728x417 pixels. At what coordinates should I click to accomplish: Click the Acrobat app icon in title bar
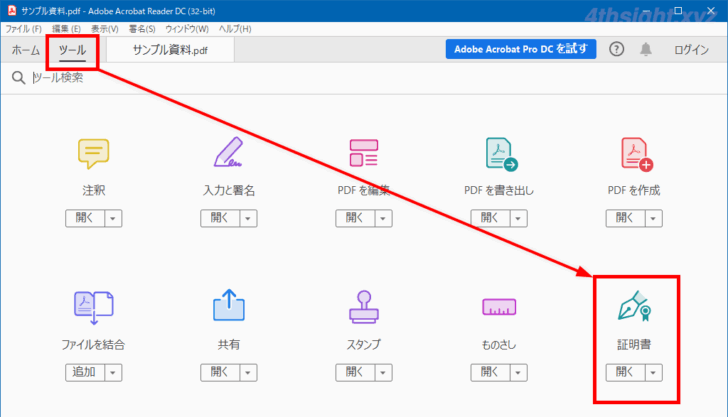(x=12, y=10)
